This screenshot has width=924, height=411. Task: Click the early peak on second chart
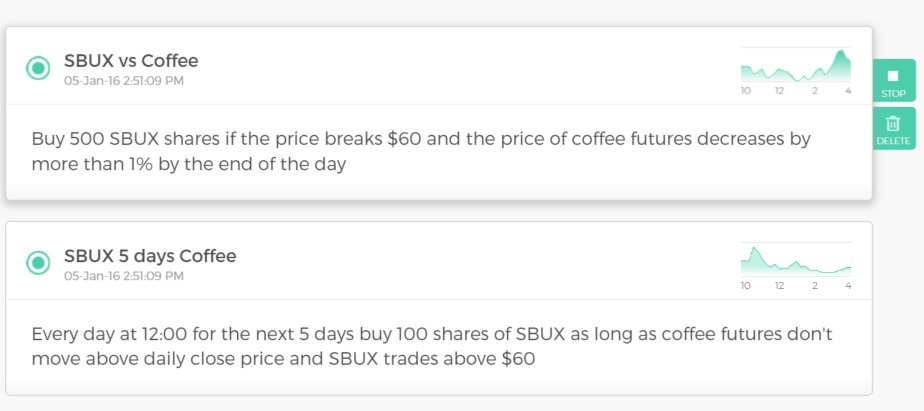(754, 251)
